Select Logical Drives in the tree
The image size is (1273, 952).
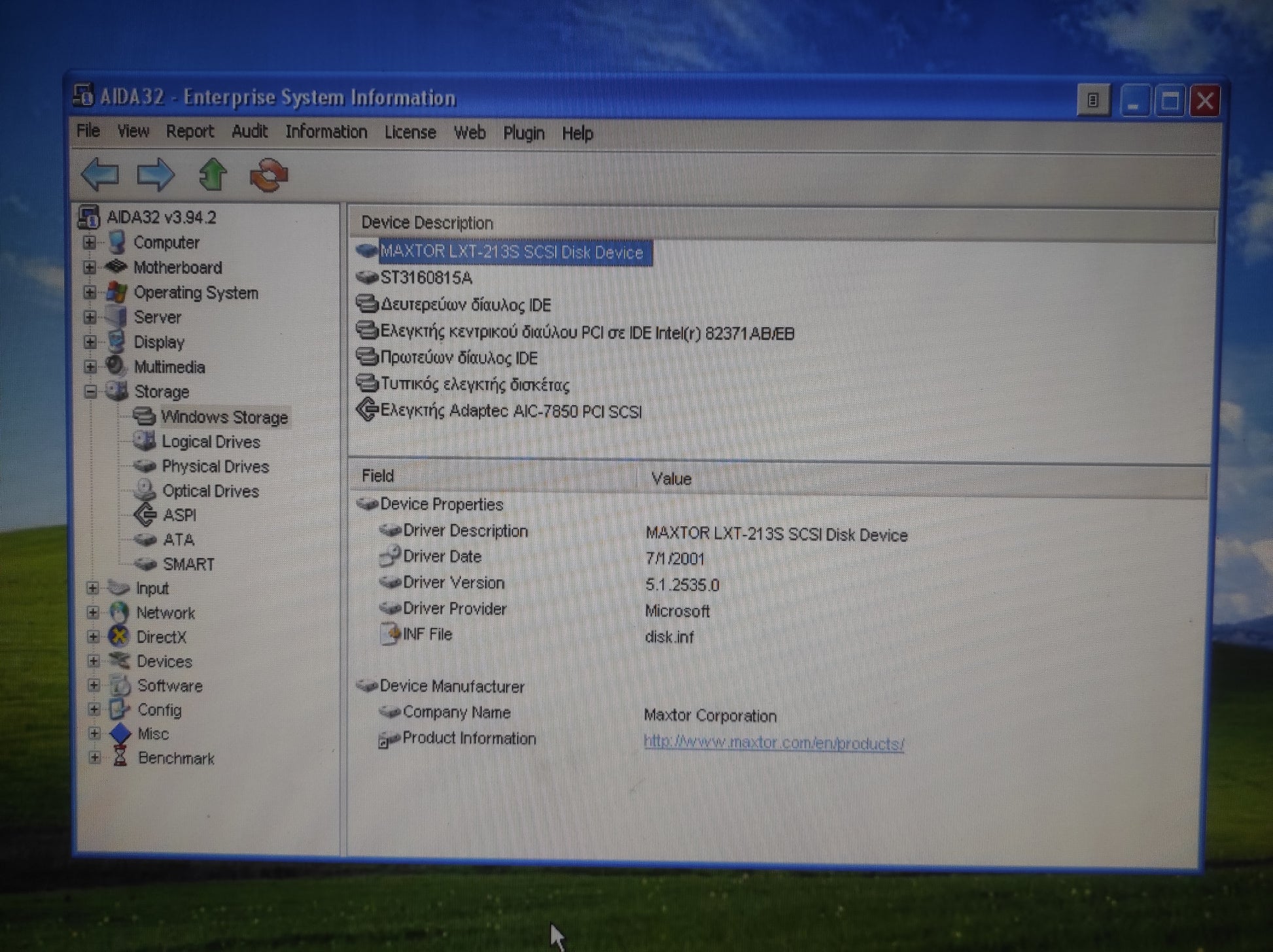tap(211, 442)
